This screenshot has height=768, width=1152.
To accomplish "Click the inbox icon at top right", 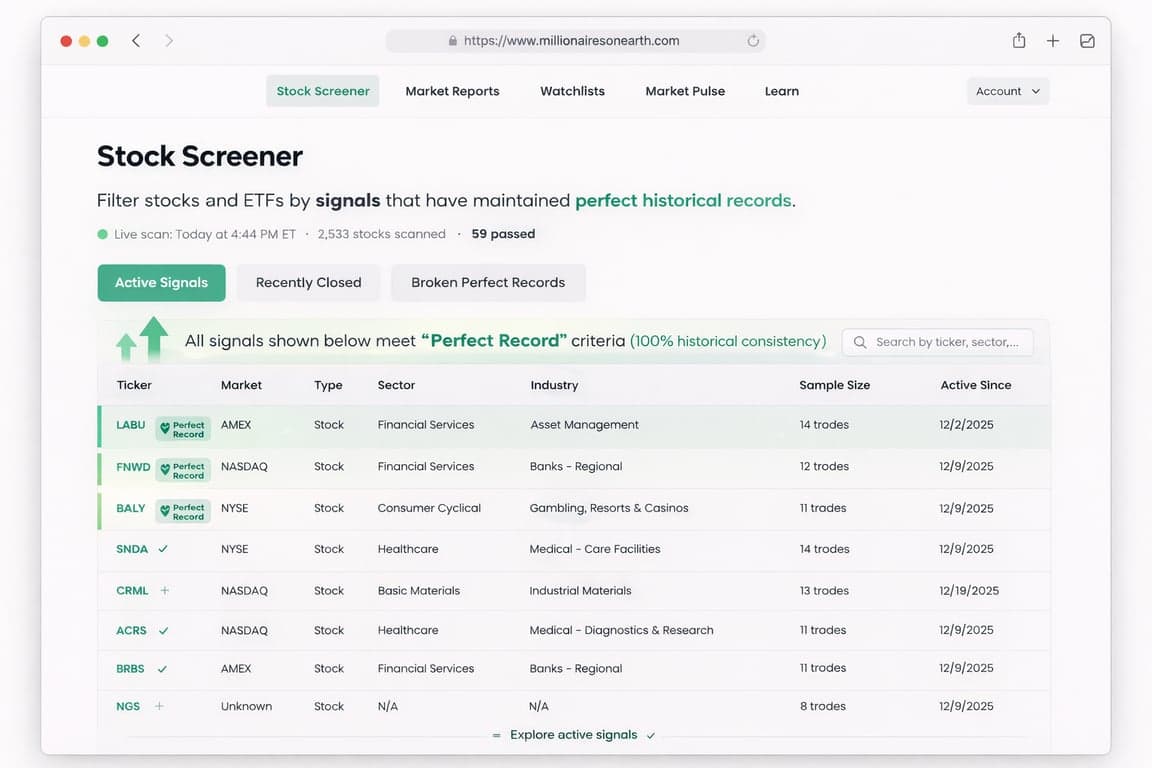I will [x=1086, y=40].
